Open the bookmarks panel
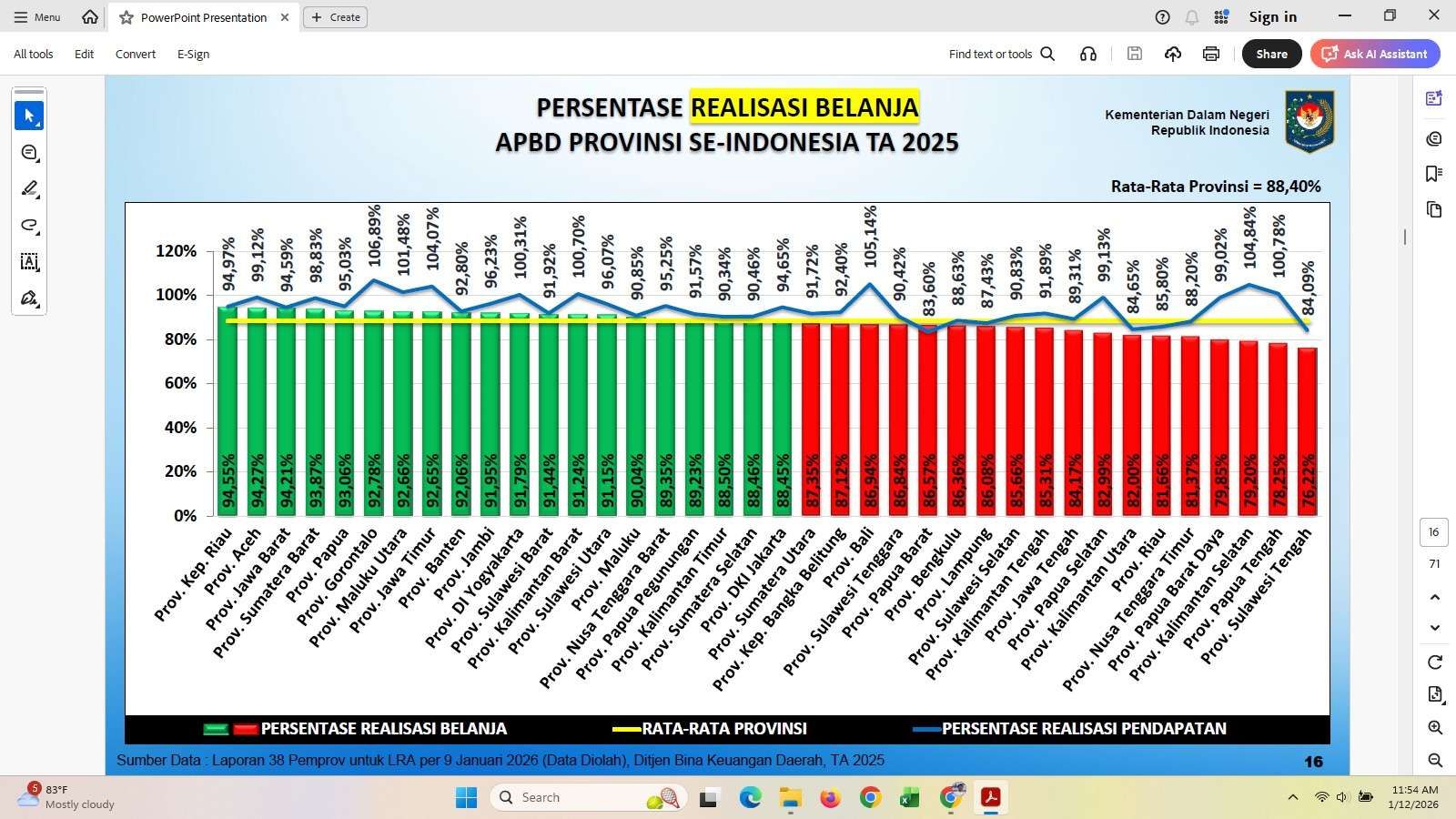Image resolution: width=1456 pixels, height=819 pixels. [1434, 173]
